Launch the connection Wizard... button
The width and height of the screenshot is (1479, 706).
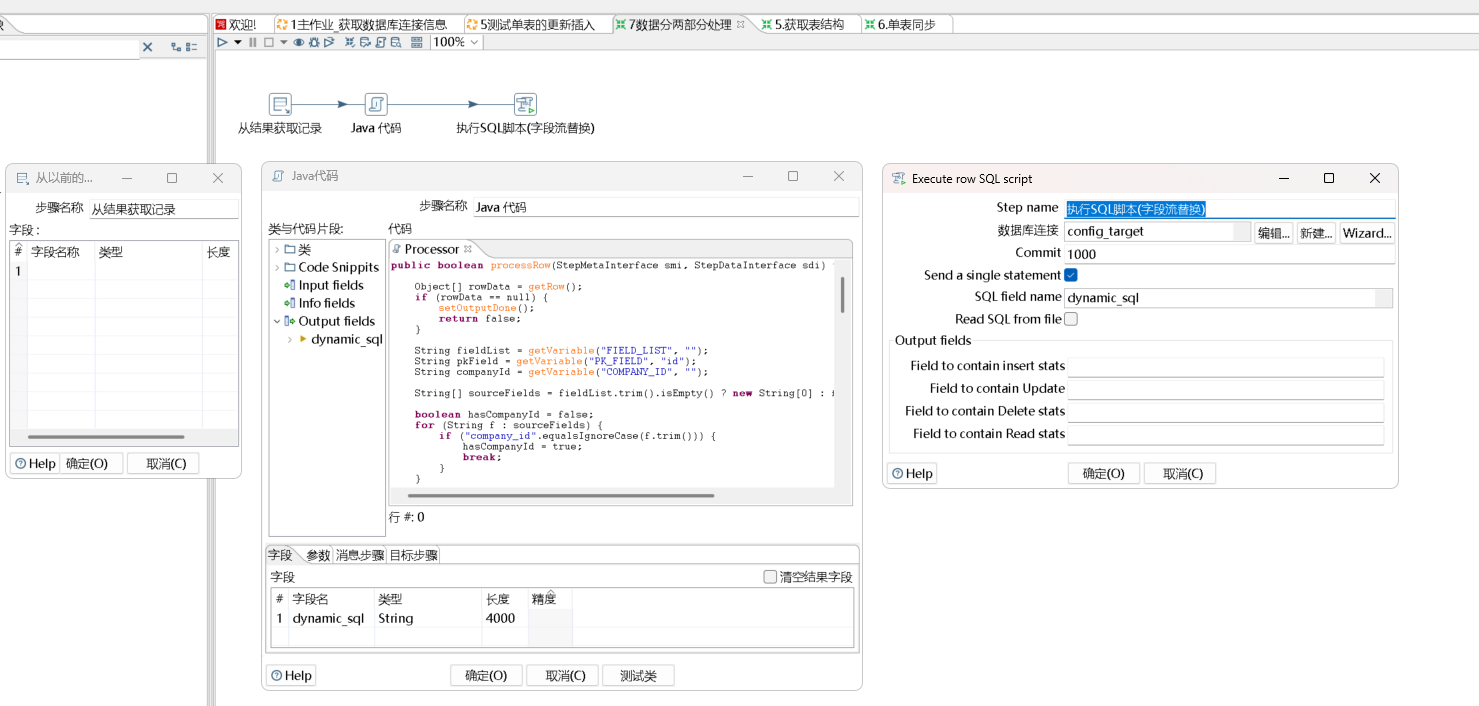click(1367, 233)
